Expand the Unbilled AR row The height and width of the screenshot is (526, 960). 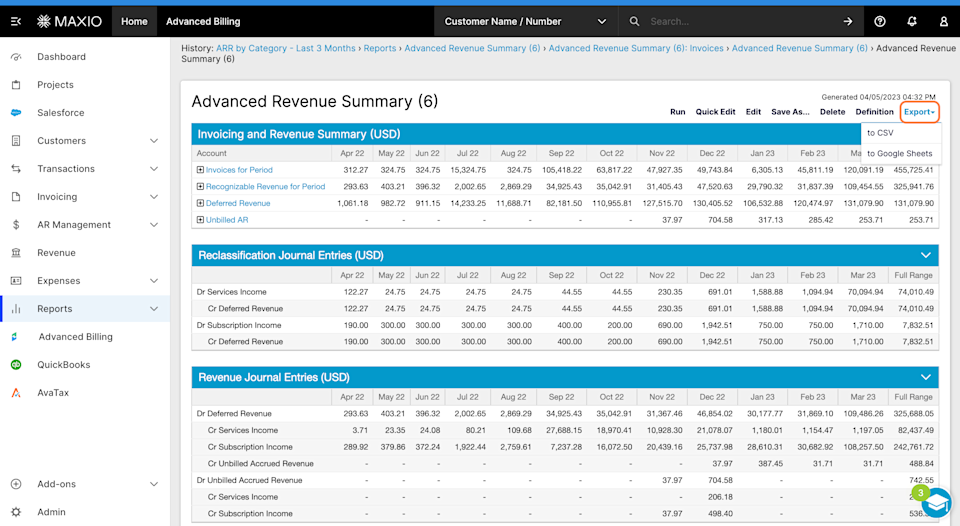click(x=200, y=220)
